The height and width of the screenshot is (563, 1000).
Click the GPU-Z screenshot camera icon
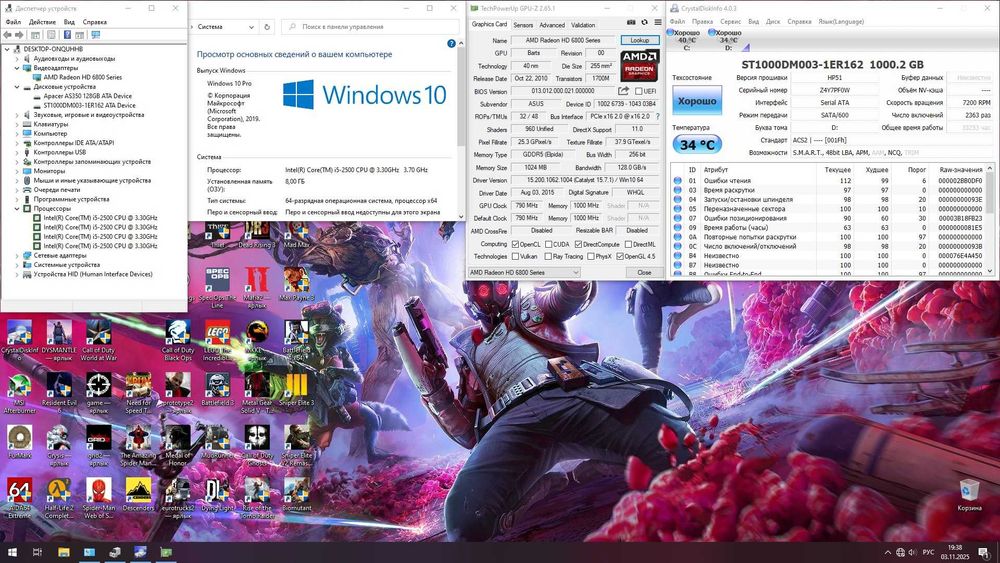pos(631,22)
